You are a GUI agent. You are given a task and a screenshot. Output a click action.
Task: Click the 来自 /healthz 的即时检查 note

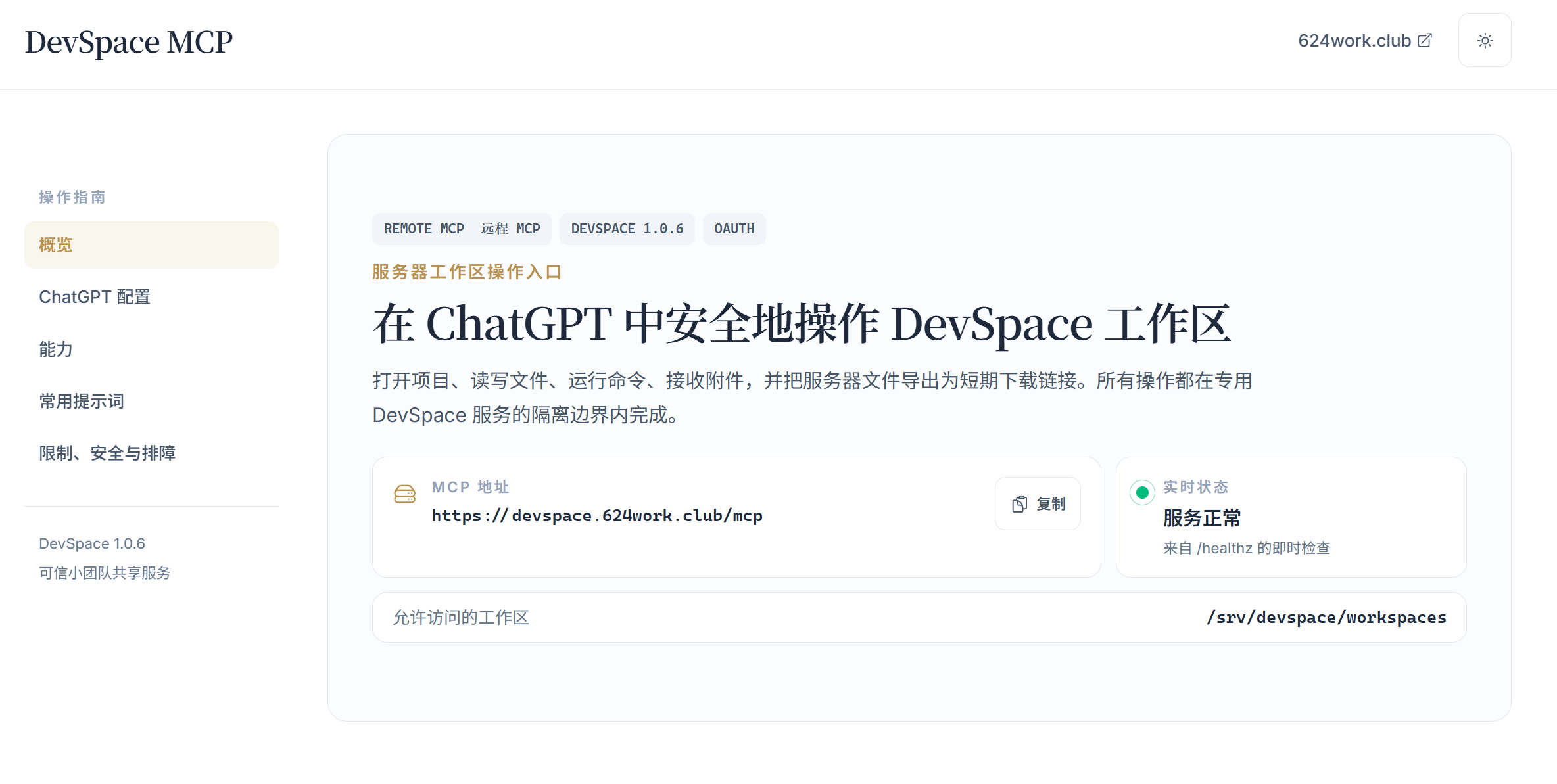[1247, 548]
